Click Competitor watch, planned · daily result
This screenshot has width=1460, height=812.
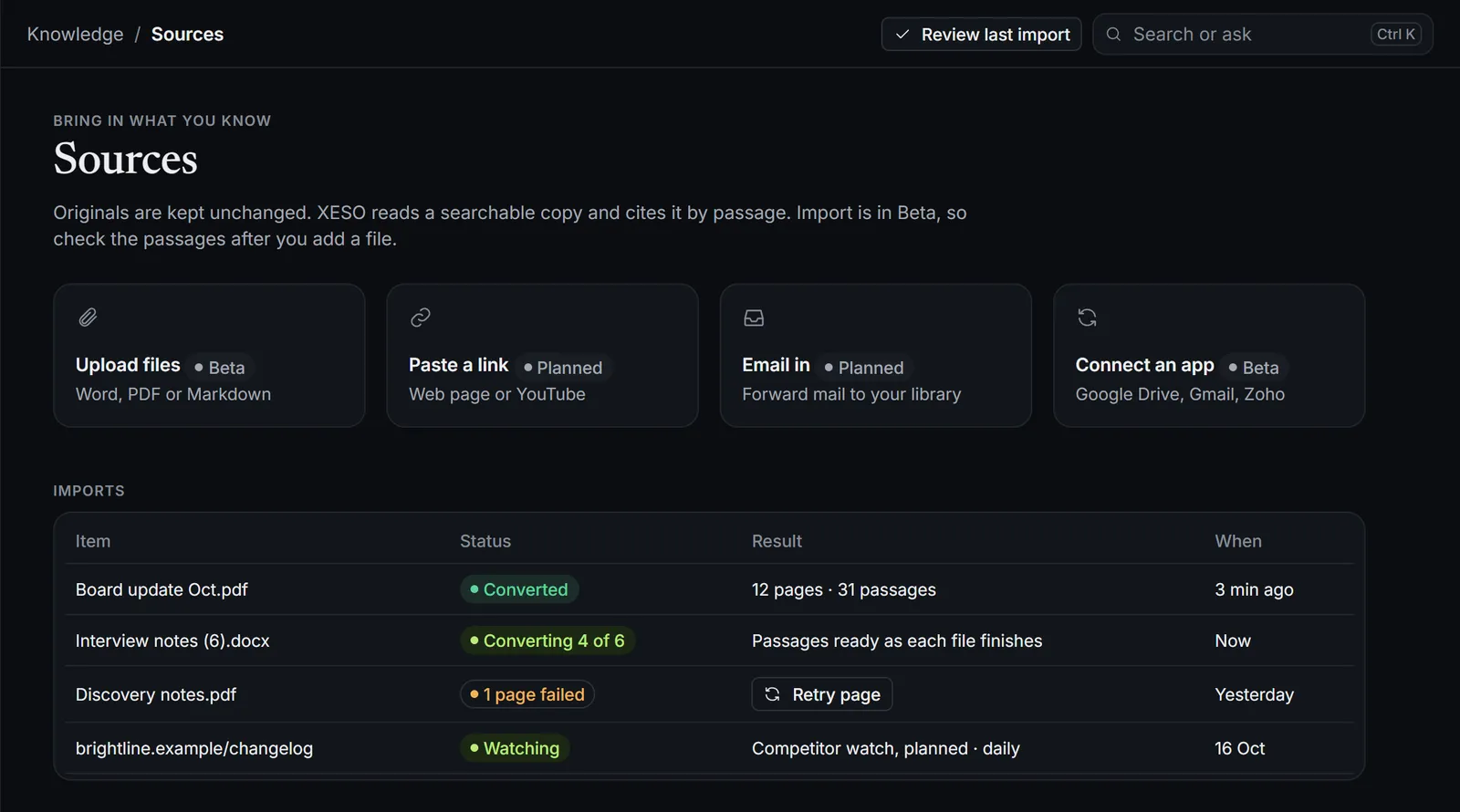886,748
